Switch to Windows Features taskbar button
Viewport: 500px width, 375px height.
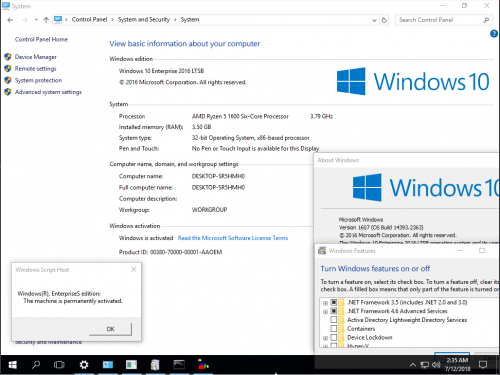click(155, 365)
